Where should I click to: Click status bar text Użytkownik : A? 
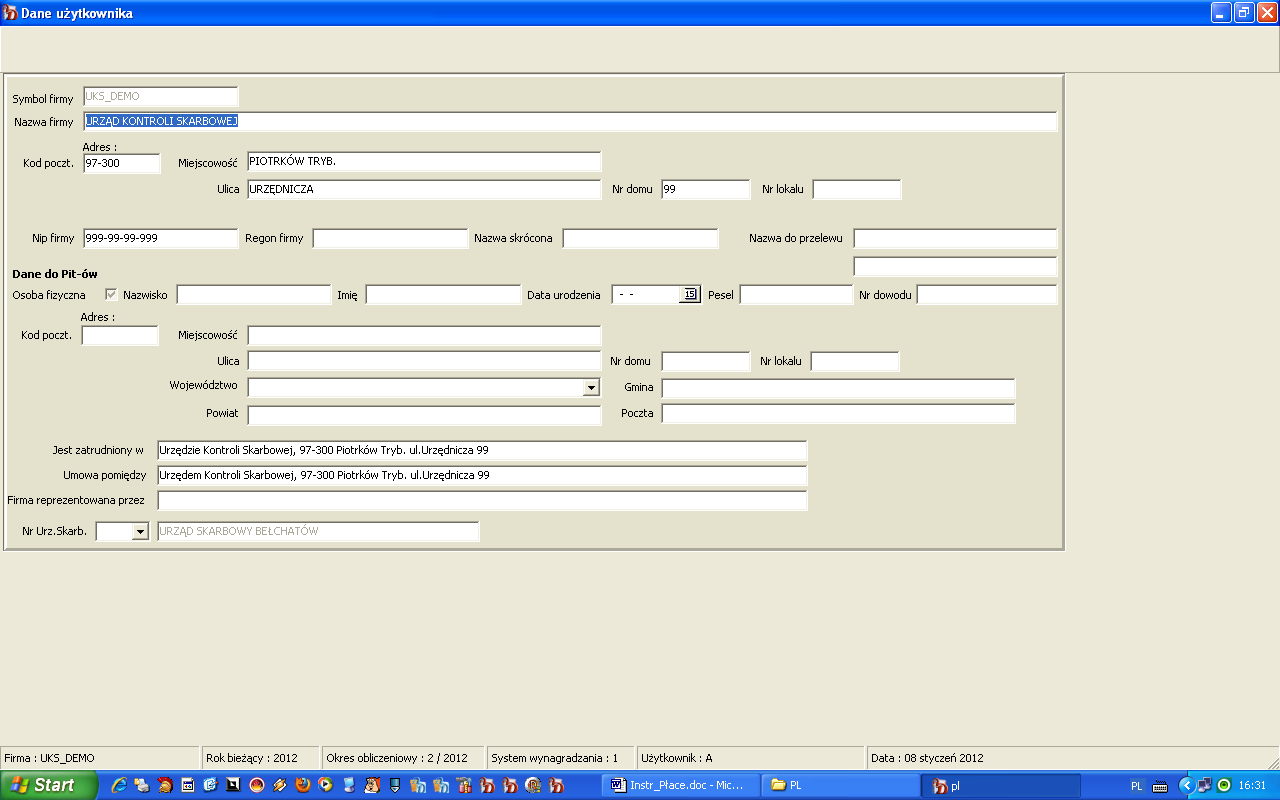677,758
